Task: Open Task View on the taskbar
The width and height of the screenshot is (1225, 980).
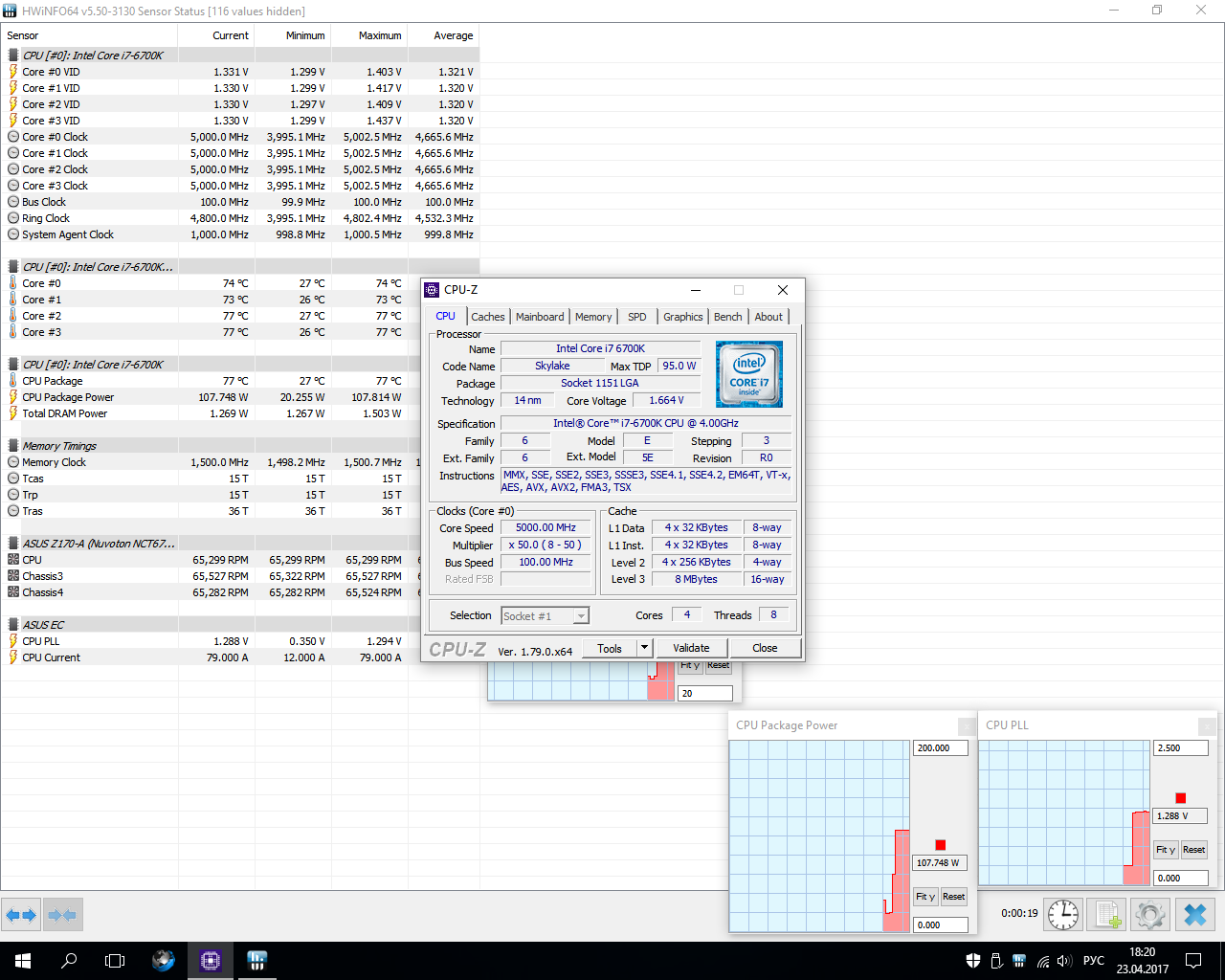Action: pos(115,961)
